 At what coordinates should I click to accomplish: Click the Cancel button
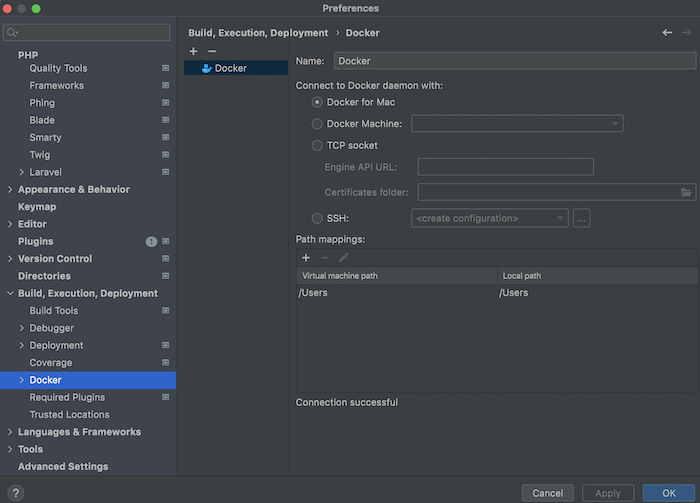547,493
